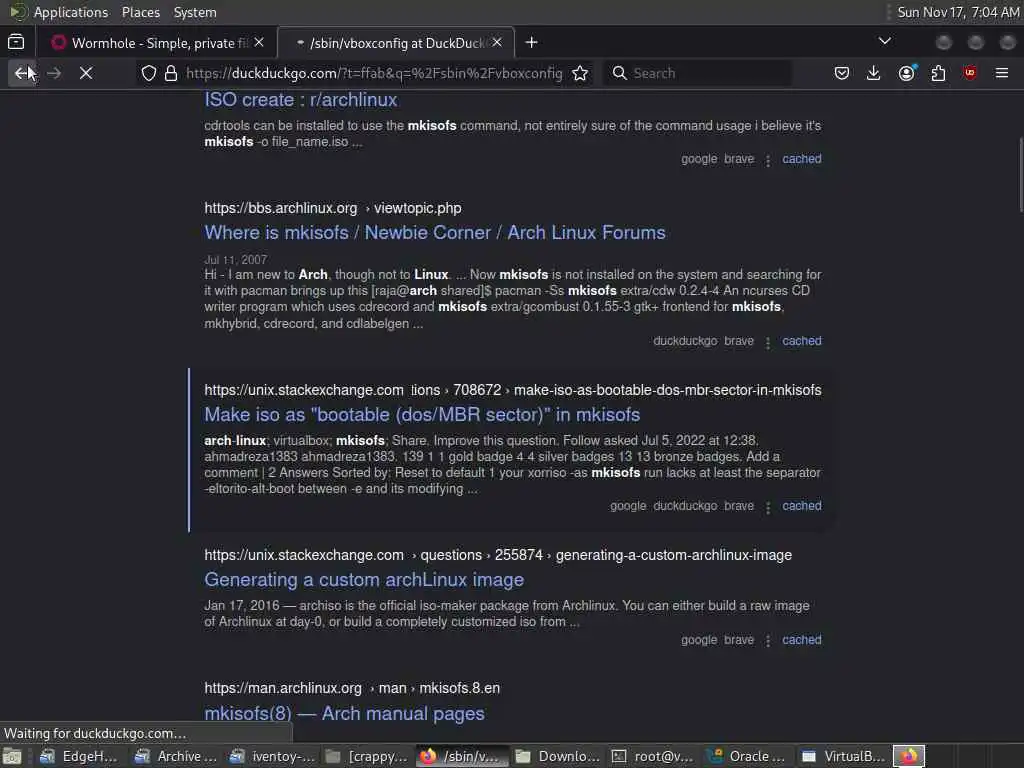Open cached link for bootable mkisofs result
1024x768 pixels.
coord(802,505)
